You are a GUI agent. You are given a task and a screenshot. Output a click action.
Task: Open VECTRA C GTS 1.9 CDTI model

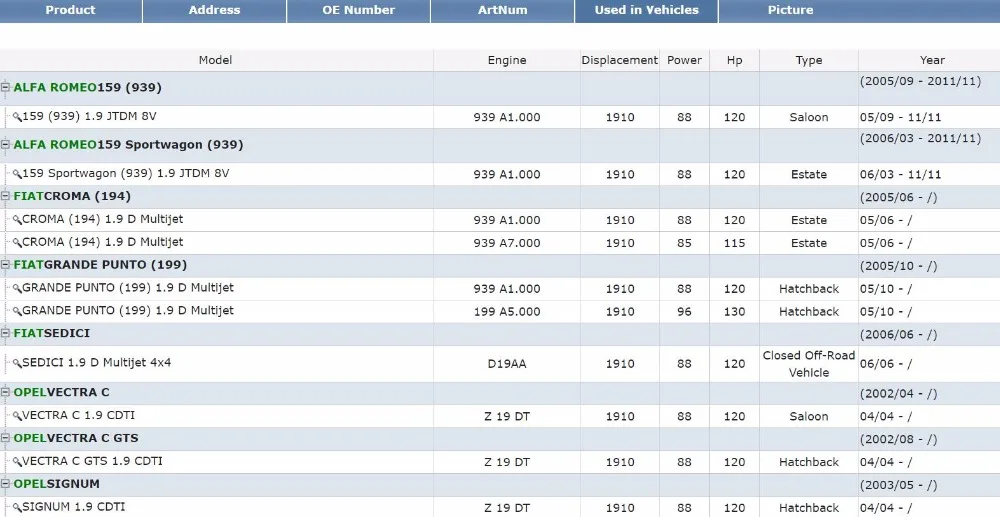92,461
